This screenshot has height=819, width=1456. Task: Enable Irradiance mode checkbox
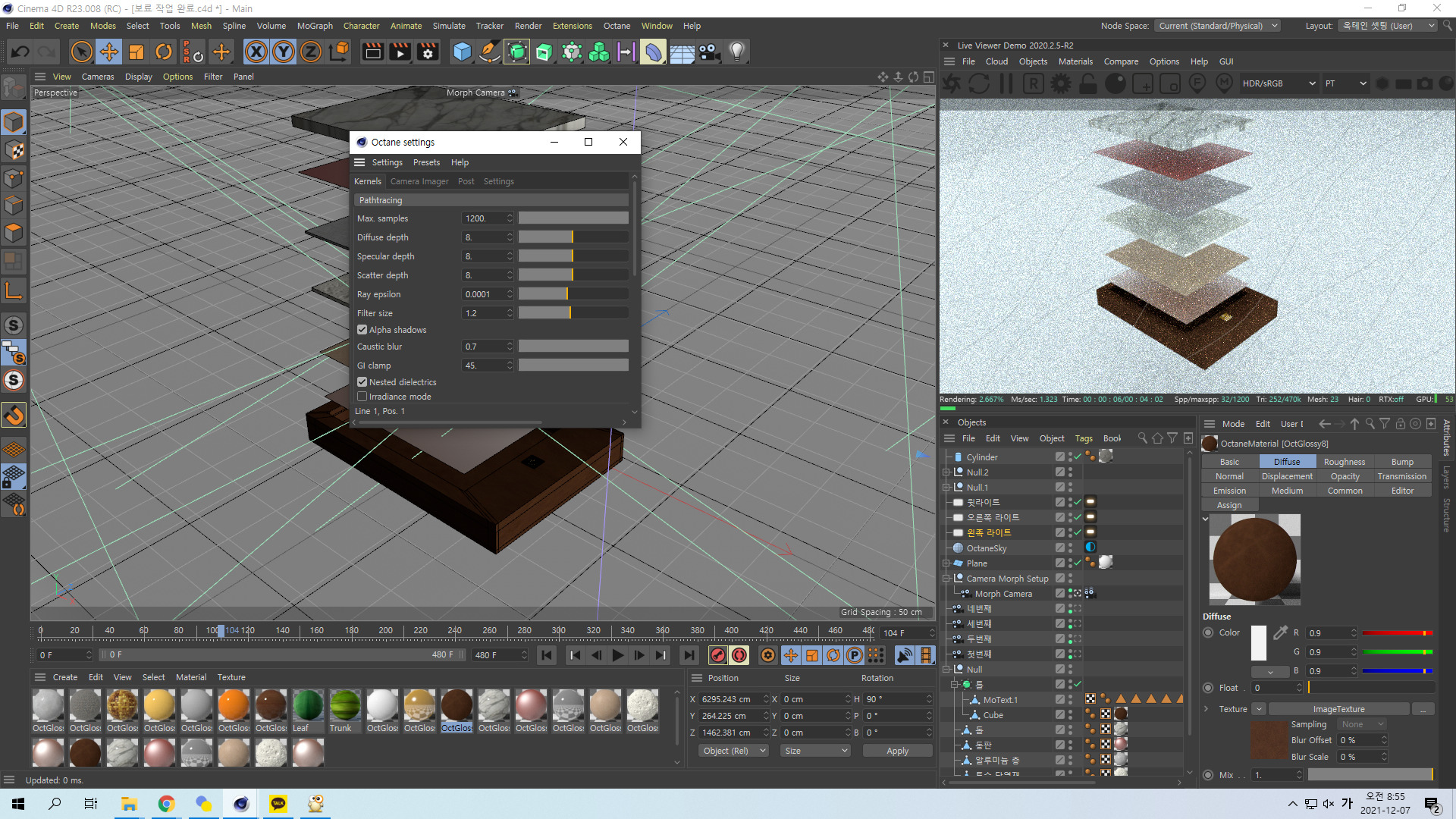pyautogui.click(x=362, y=397)
